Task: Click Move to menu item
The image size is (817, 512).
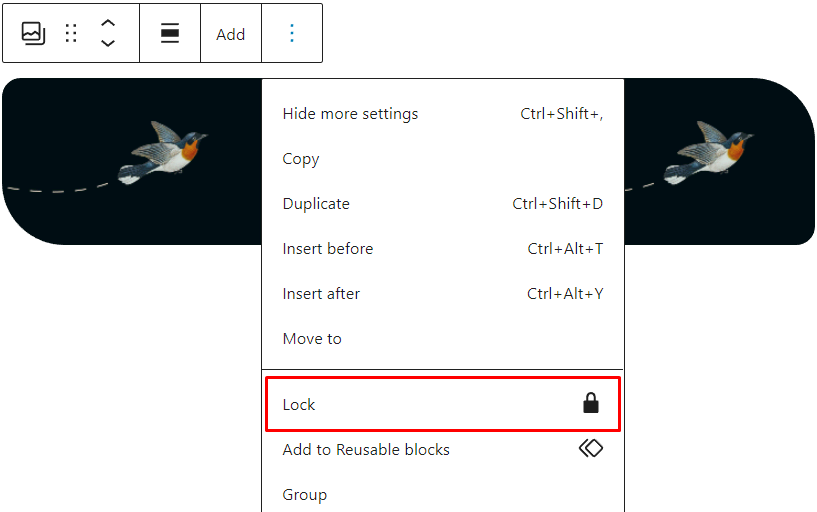Action: pos(312,339)
